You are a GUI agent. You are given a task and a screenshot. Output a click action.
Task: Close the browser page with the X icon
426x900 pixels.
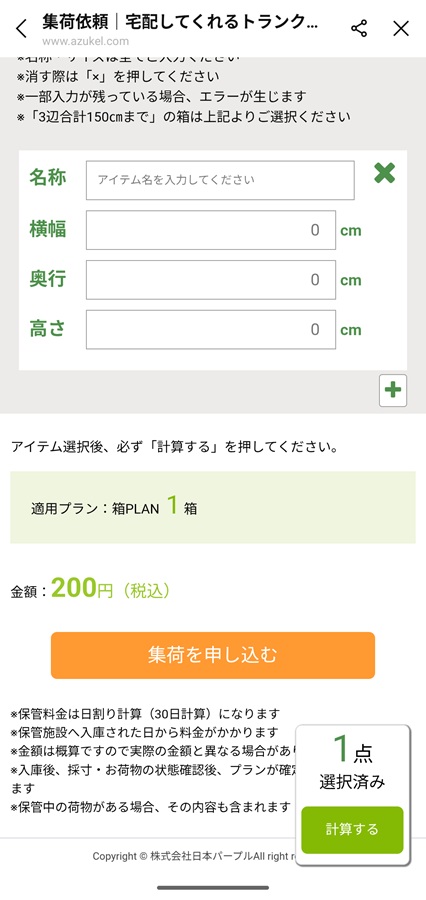[x=401, y=28]
